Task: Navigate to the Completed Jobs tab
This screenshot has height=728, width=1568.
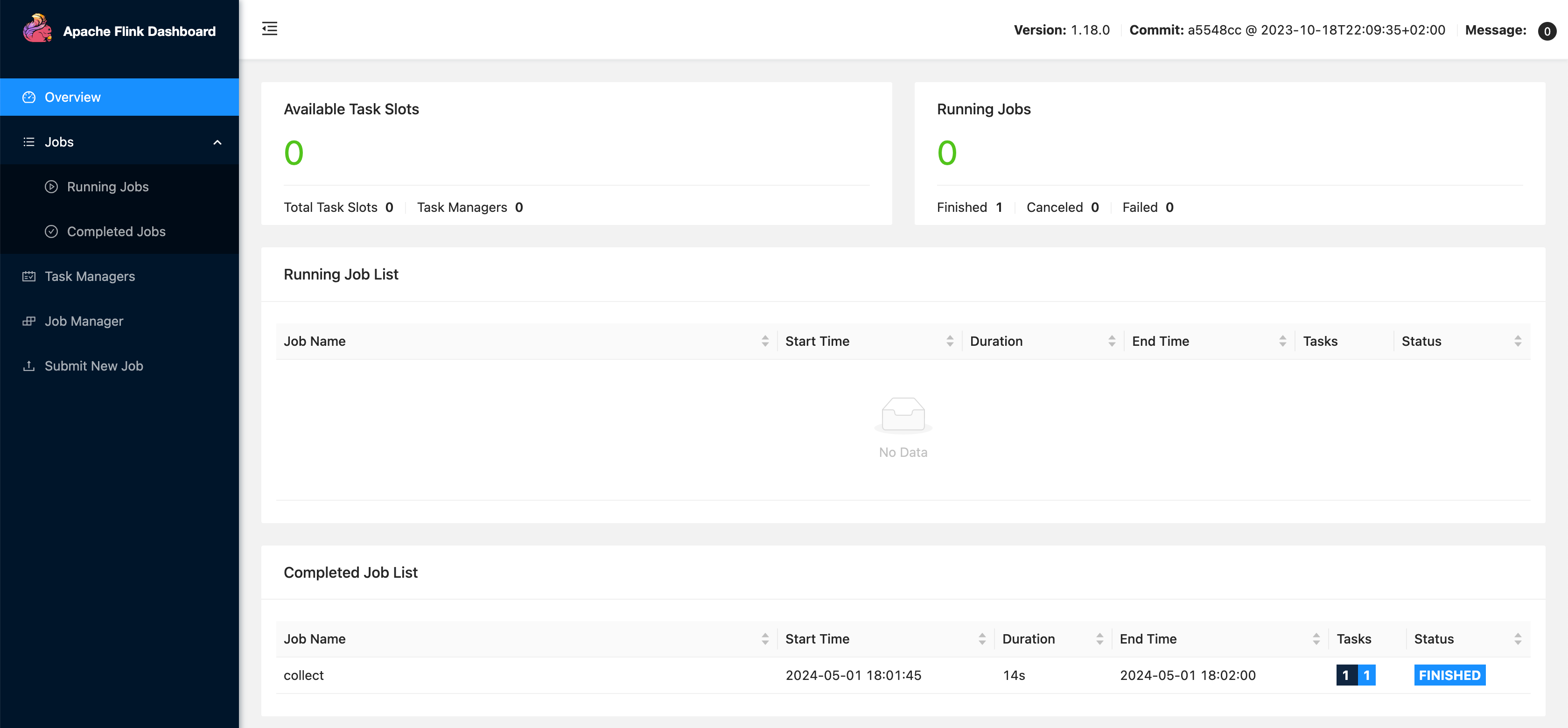Action: click(116, 231)
